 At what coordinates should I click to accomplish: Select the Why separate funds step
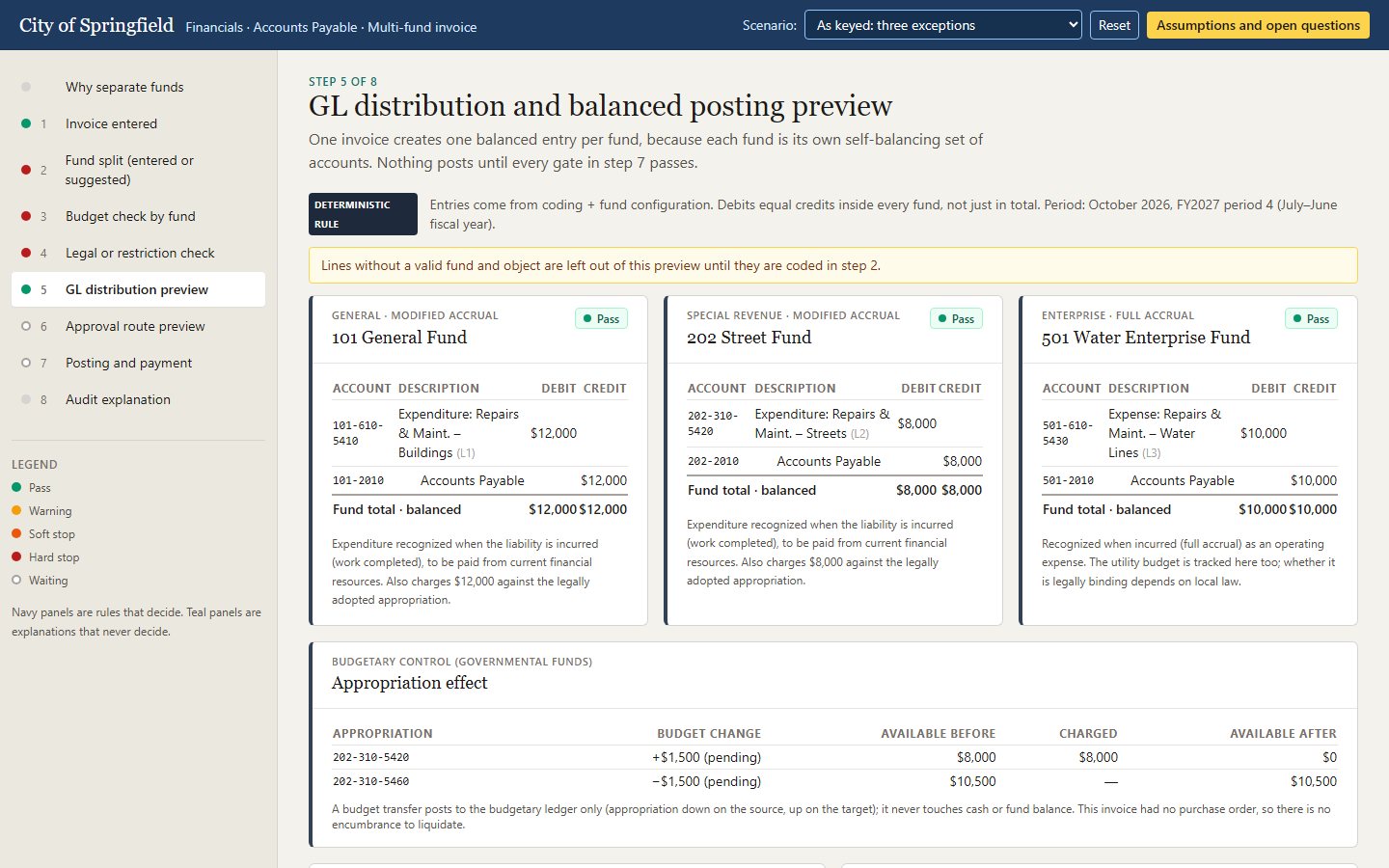[138, 87]
